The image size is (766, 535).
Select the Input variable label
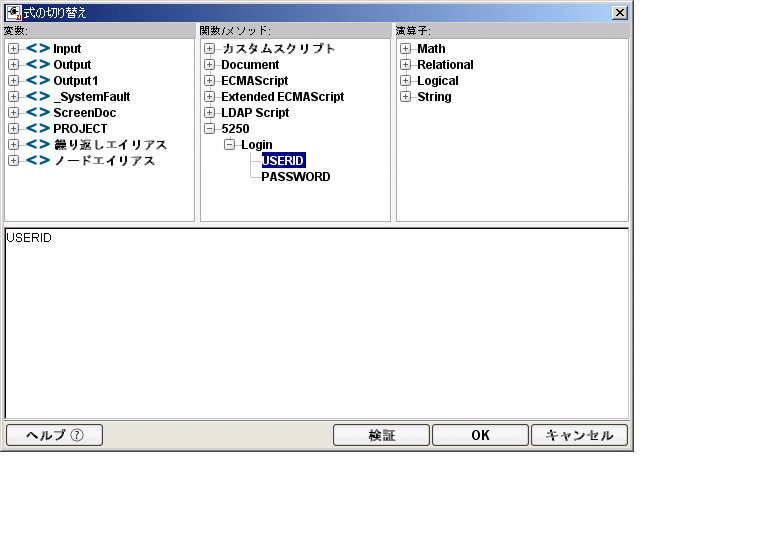pos(67,48)
